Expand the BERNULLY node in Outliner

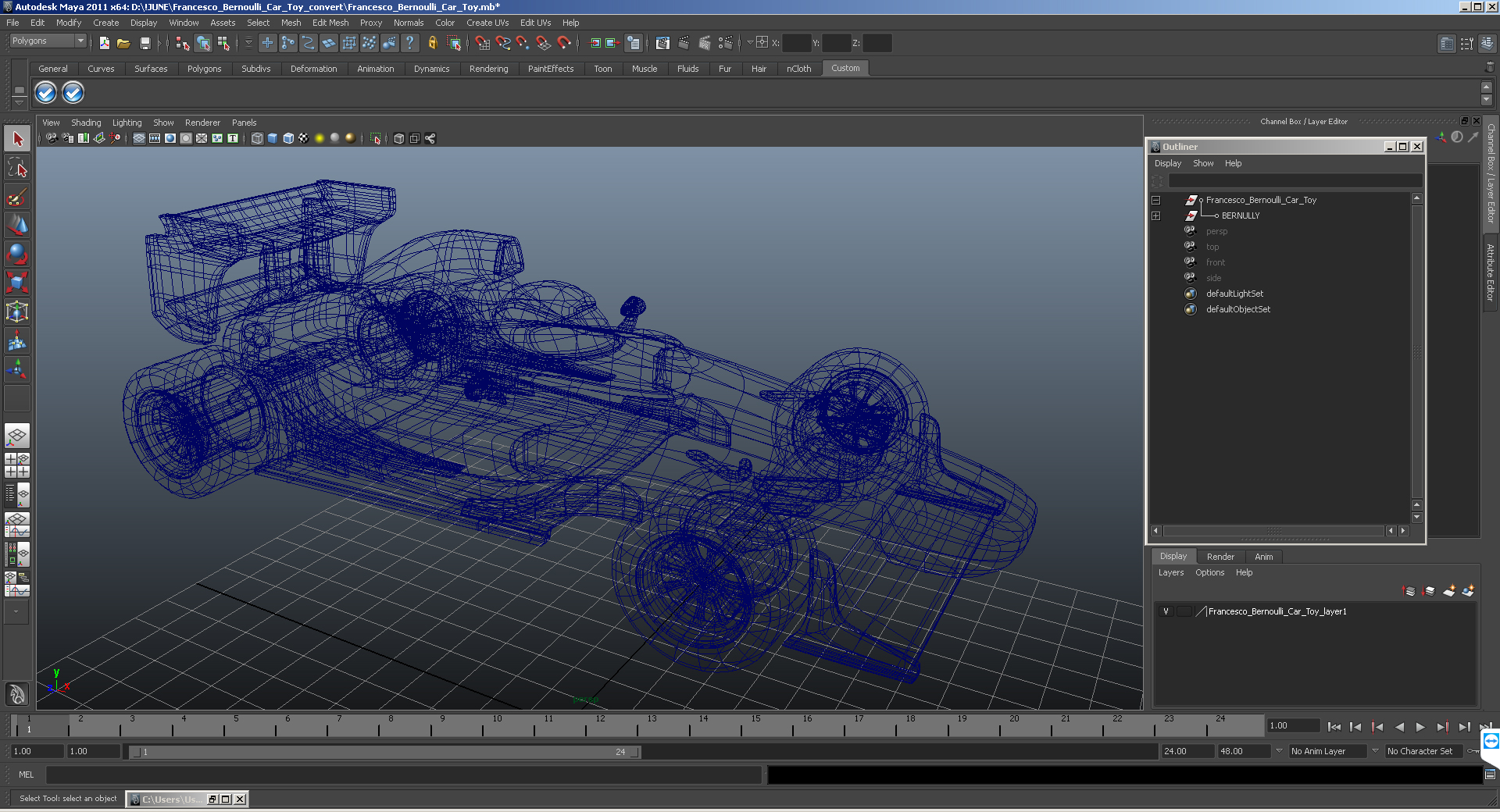pyautogui.click(x=1156, y=216)
